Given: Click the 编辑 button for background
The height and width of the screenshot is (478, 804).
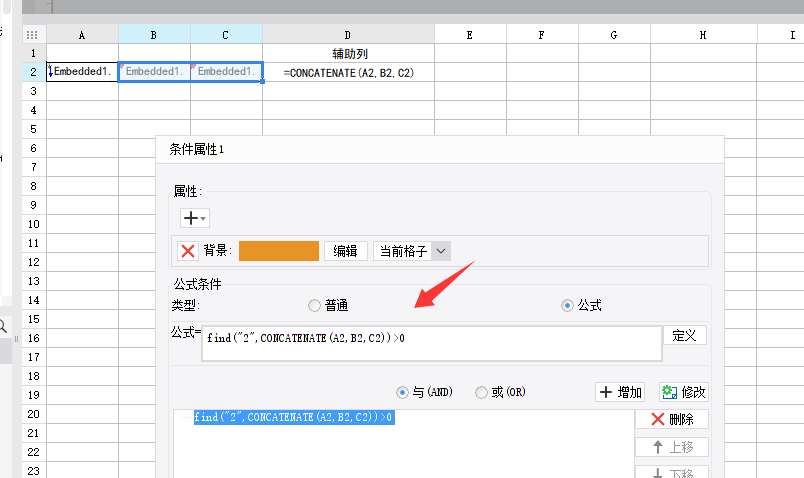Looking at the screenshot, I should [x=346, y=251].
